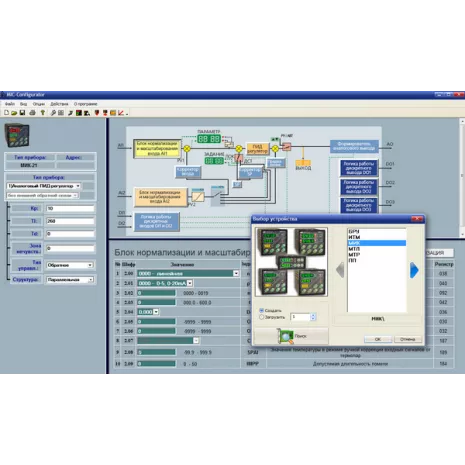Click the orange ВЫХОД block
The height and width of the screenshot is (465, 465).
click(303, 163)
